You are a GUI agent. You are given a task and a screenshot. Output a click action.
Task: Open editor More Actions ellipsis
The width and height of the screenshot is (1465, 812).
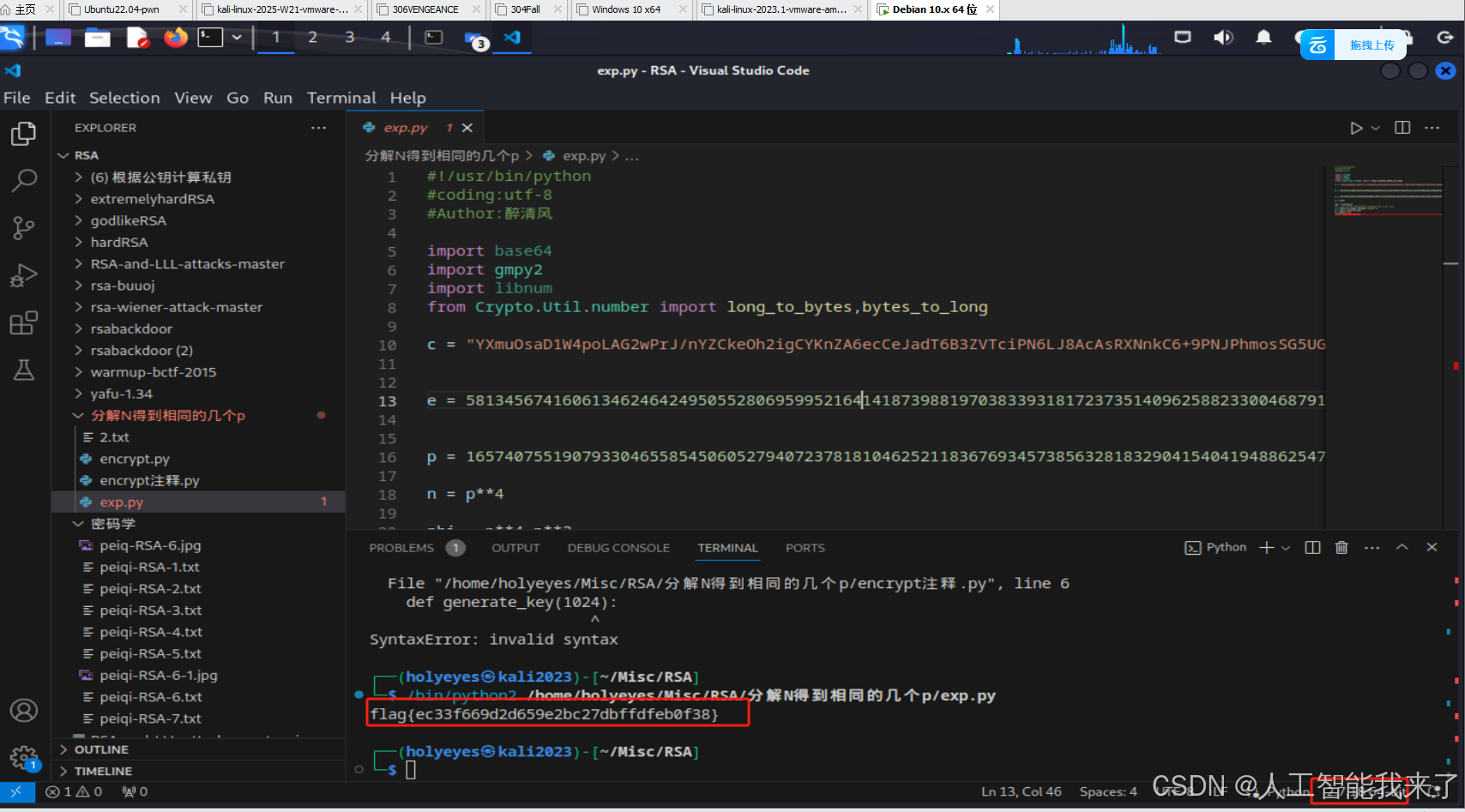1432,128
